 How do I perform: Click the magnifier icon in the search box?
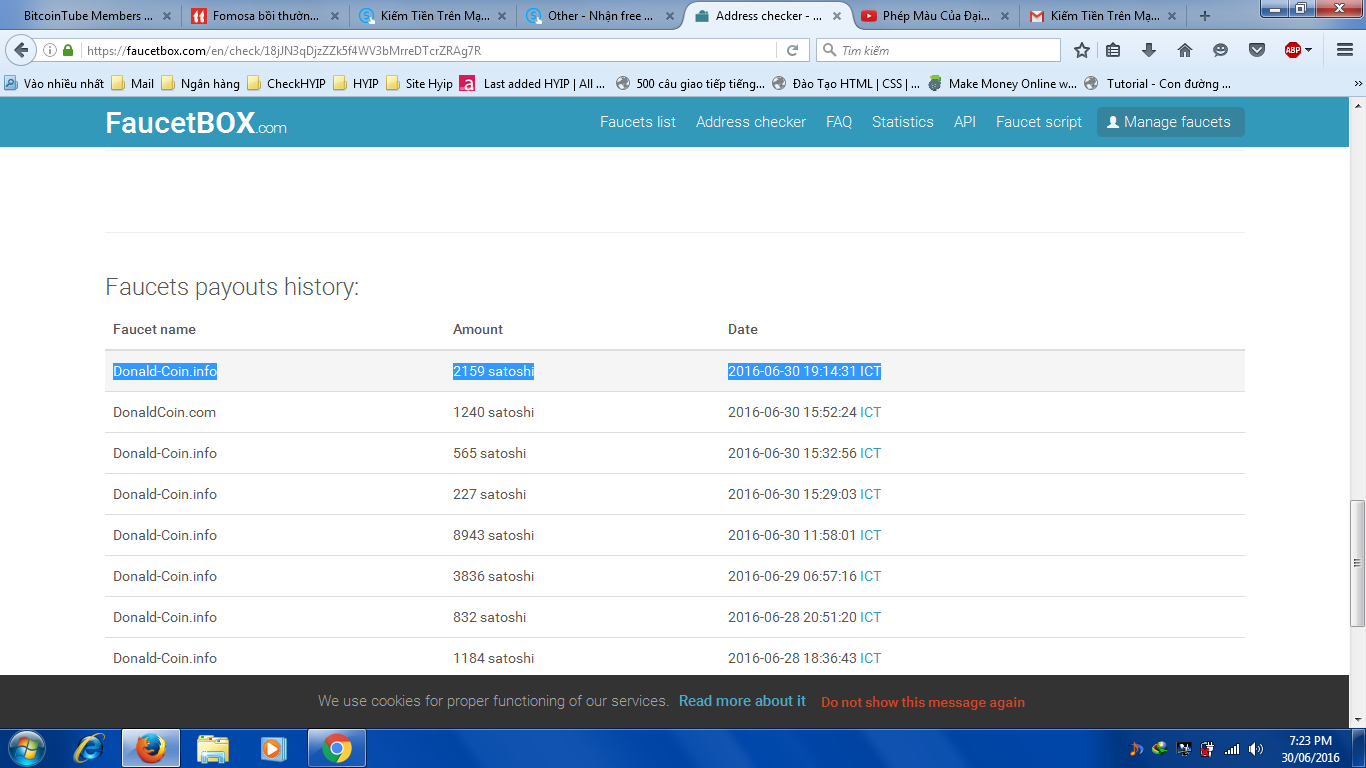(x=829, y=50)
